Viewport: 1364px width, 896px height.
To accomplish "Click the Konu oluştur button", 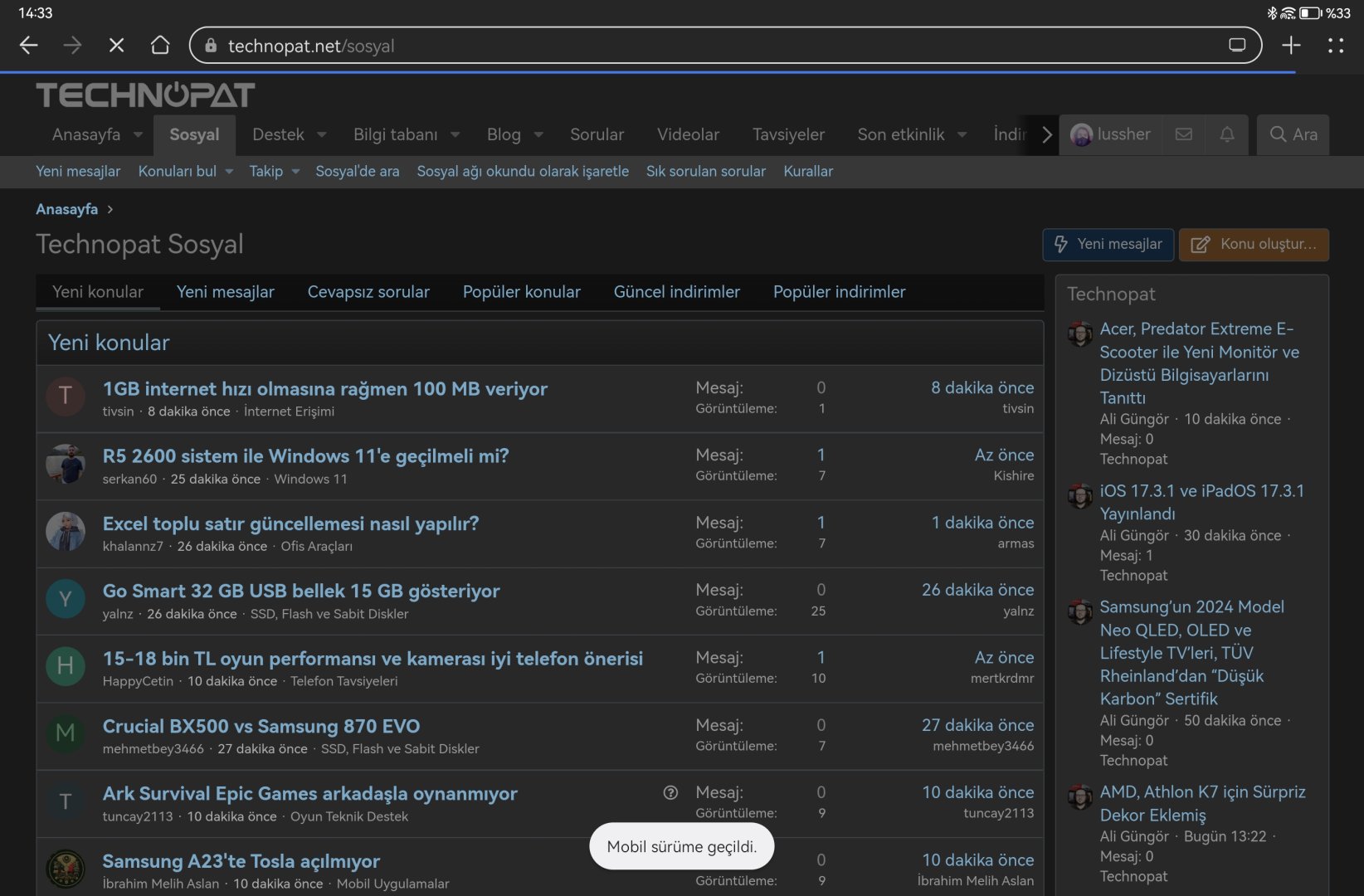I will click(1254, 245).
